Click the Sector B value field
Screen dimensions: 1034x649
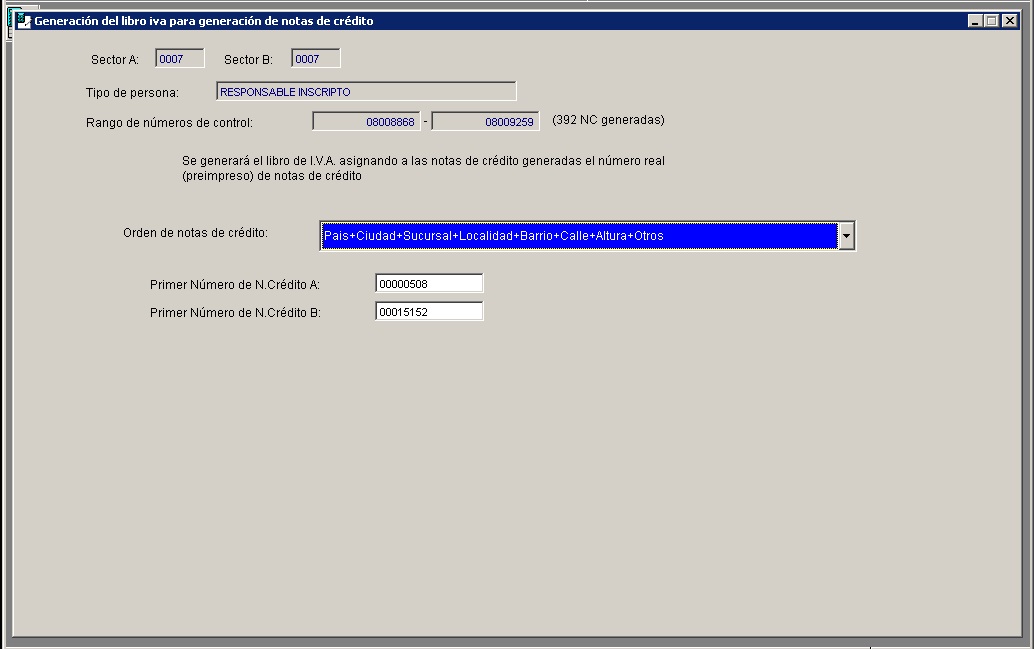[316, 59]
